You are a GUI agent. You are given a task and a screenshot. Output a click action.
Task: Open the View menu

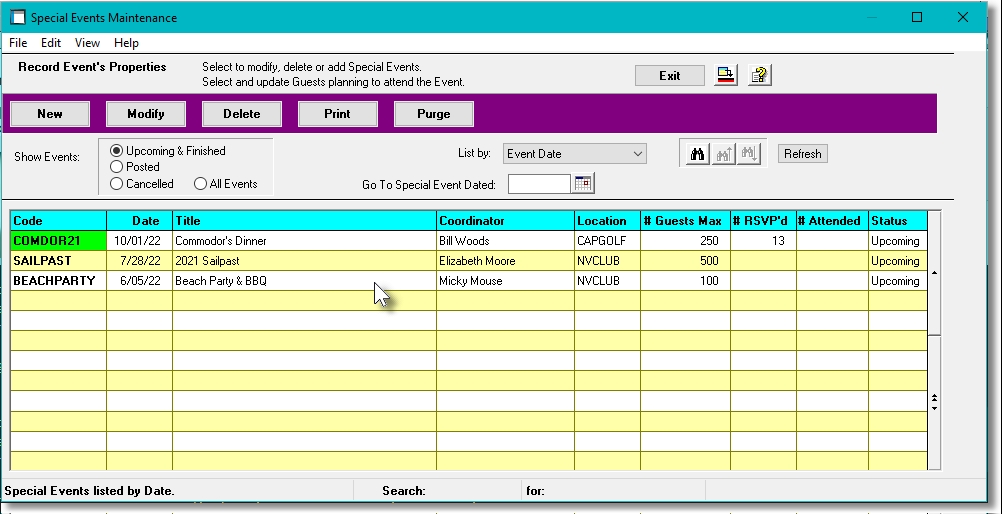coord(87,43)
